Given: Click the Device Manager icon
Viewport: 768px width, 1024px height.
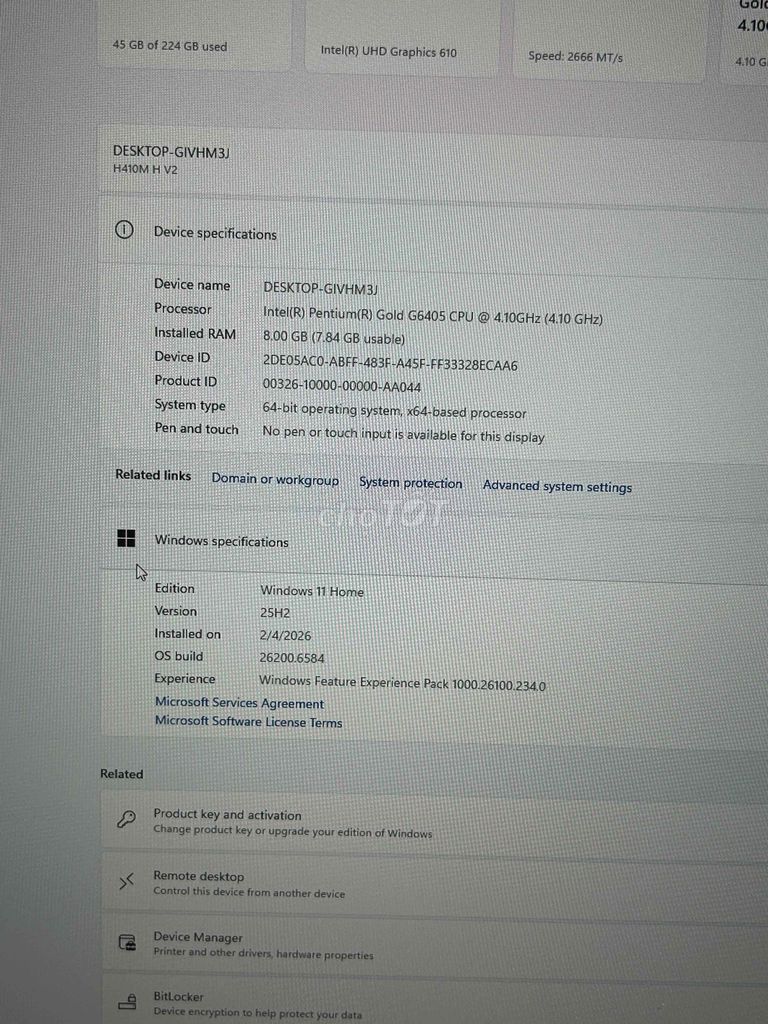Looking at the screenshot, I should (x=127, y=943).
